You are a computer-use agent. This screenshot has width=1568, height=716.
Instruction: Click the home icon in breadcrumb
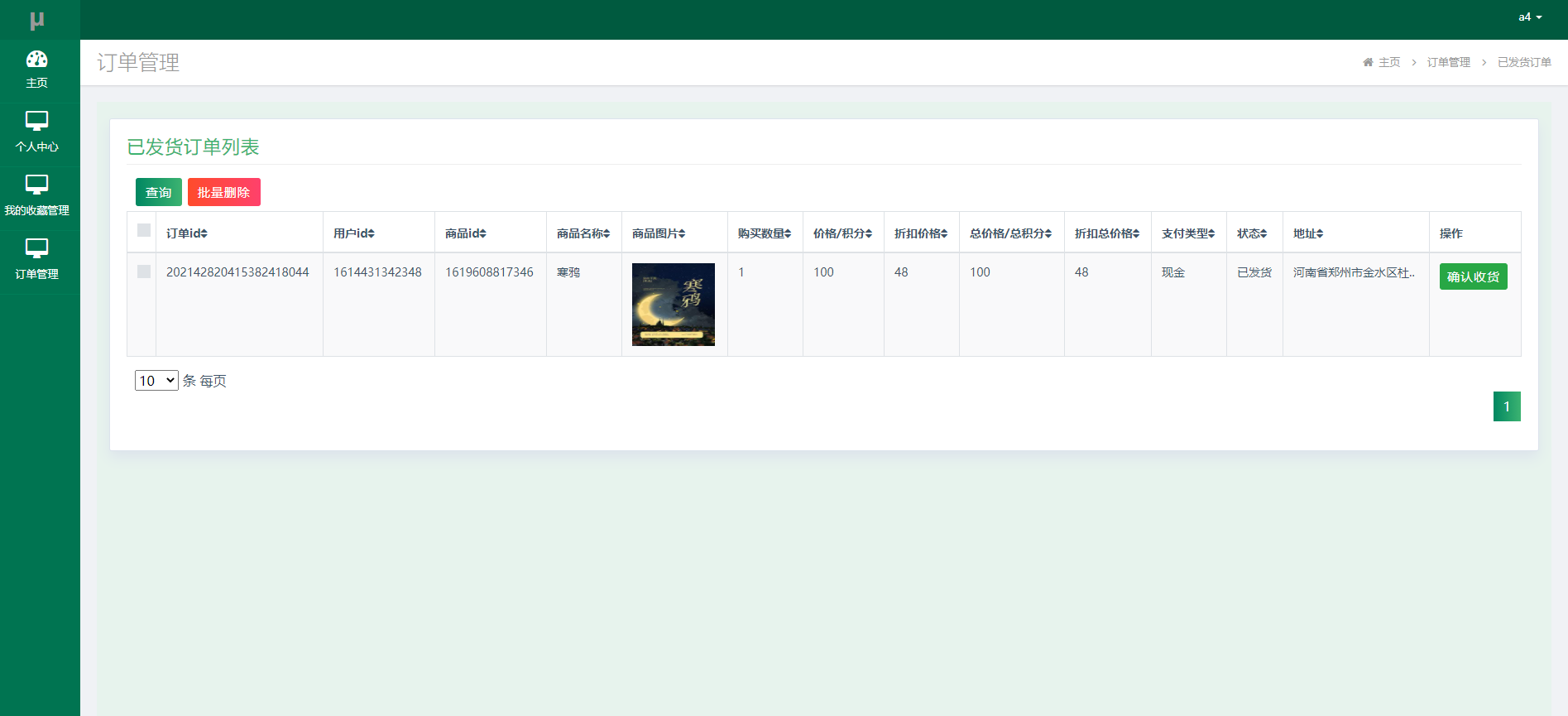tap(1368, 62)
